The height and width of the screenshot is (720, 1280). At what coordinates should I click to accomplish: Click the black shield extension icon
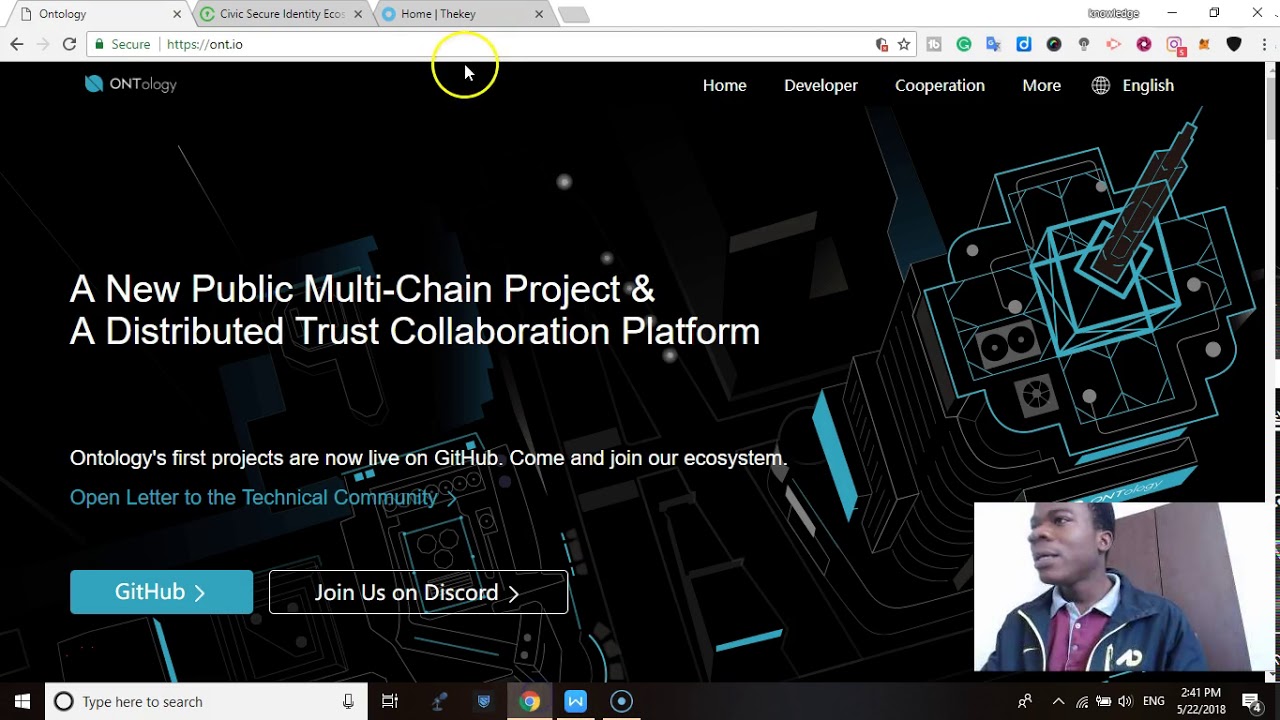1234,44
